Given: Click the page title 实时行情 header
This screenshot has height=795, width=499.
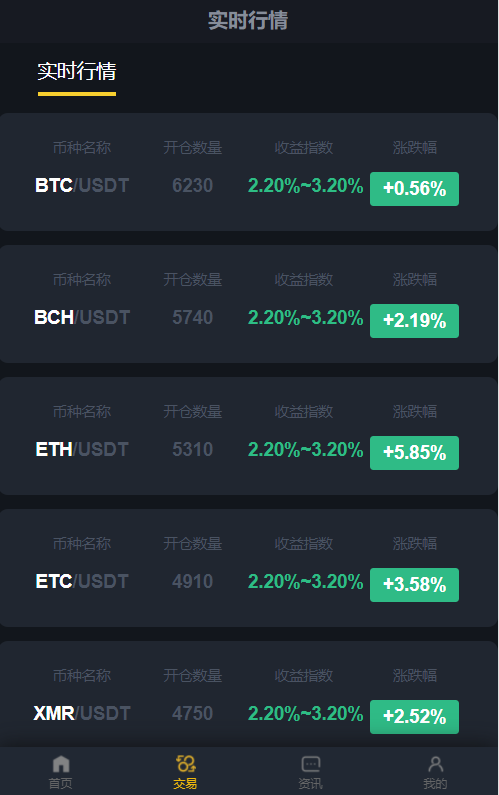Looking at the screenshot, I should coord(248,21).
